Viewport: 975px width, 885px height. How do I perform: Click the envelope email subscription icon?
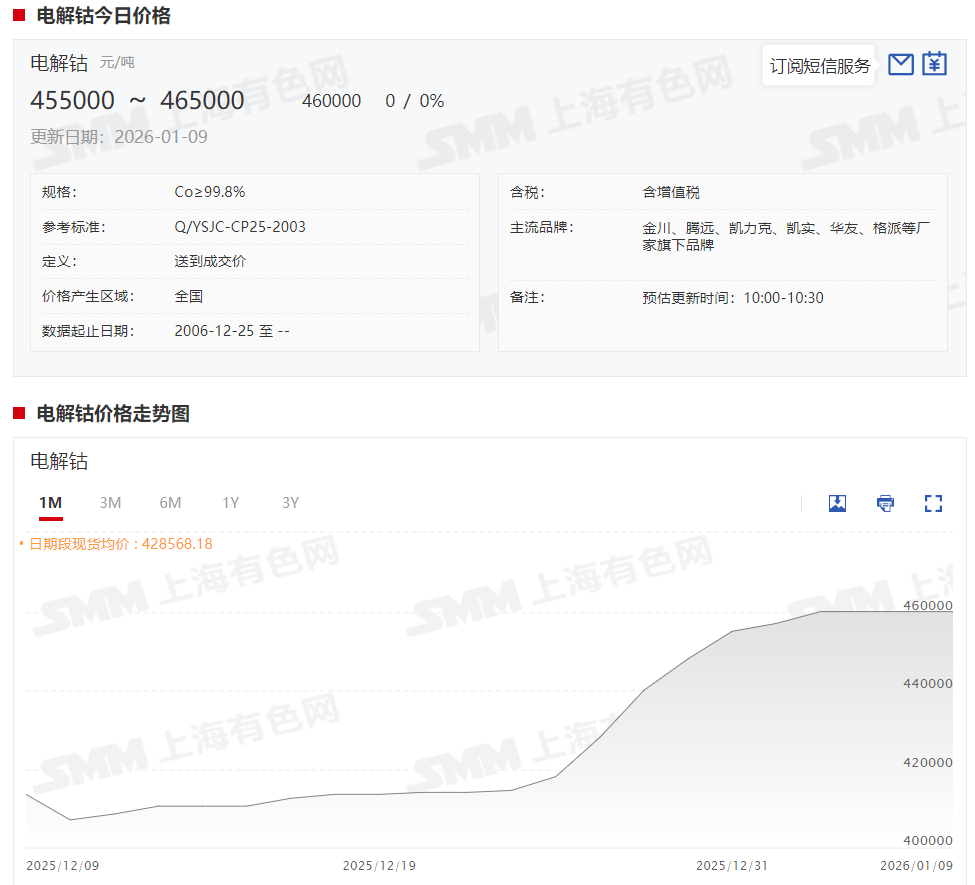tap(901, 65)
